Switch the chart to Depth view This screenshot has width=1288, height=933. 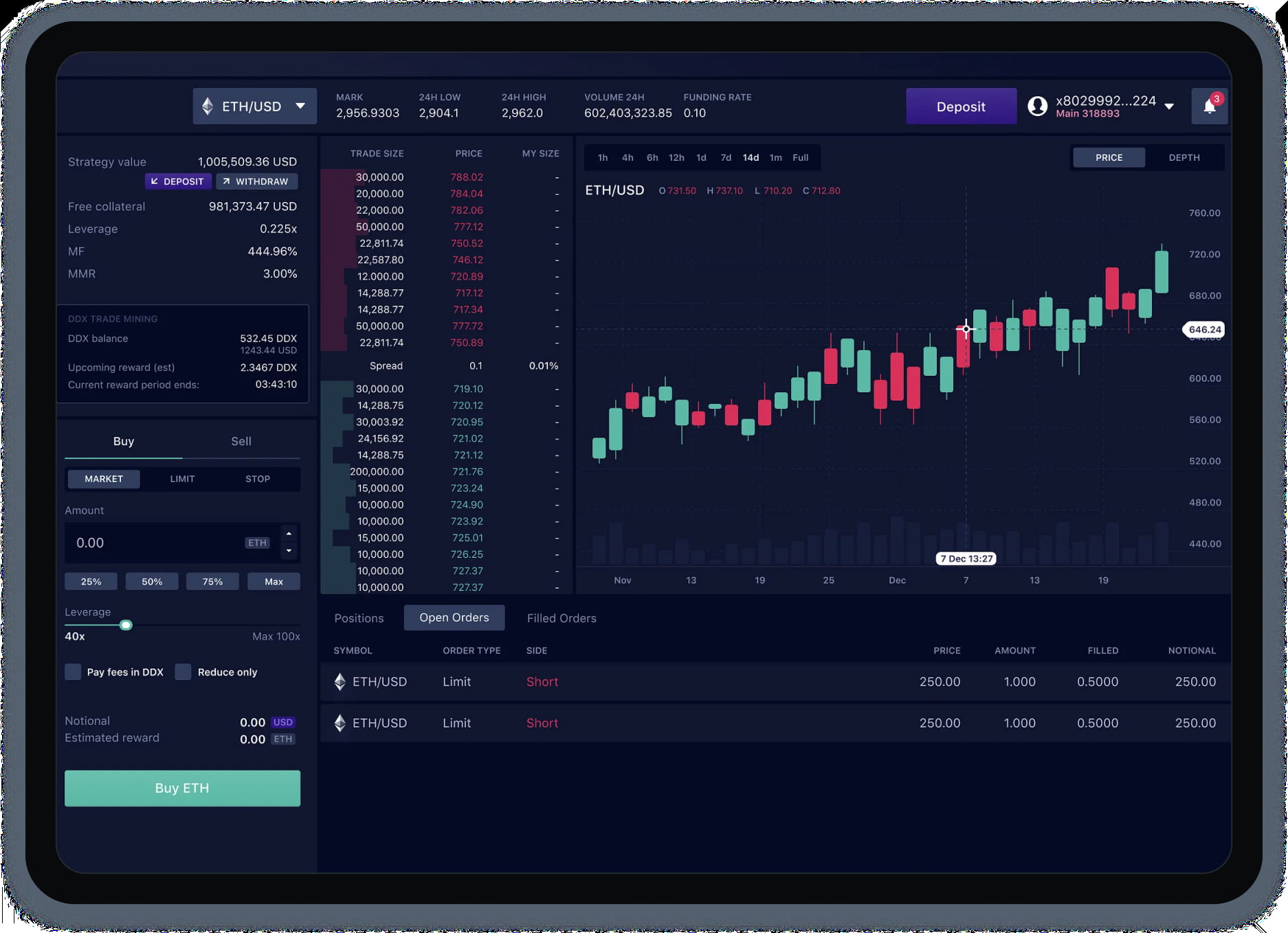click(x=1183, y=157)
